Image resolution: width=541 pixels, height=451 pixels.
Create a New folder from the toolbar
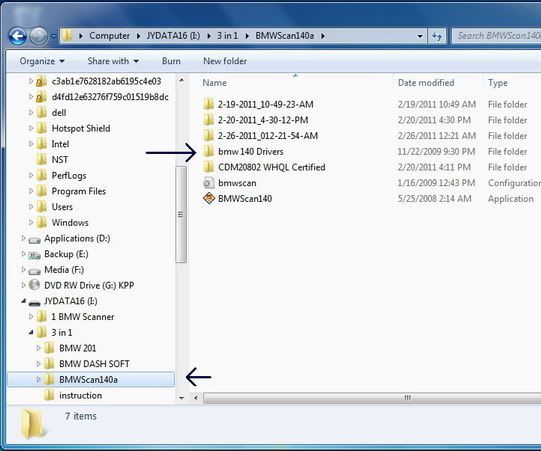pyautogui.click(x=225, y=61)
